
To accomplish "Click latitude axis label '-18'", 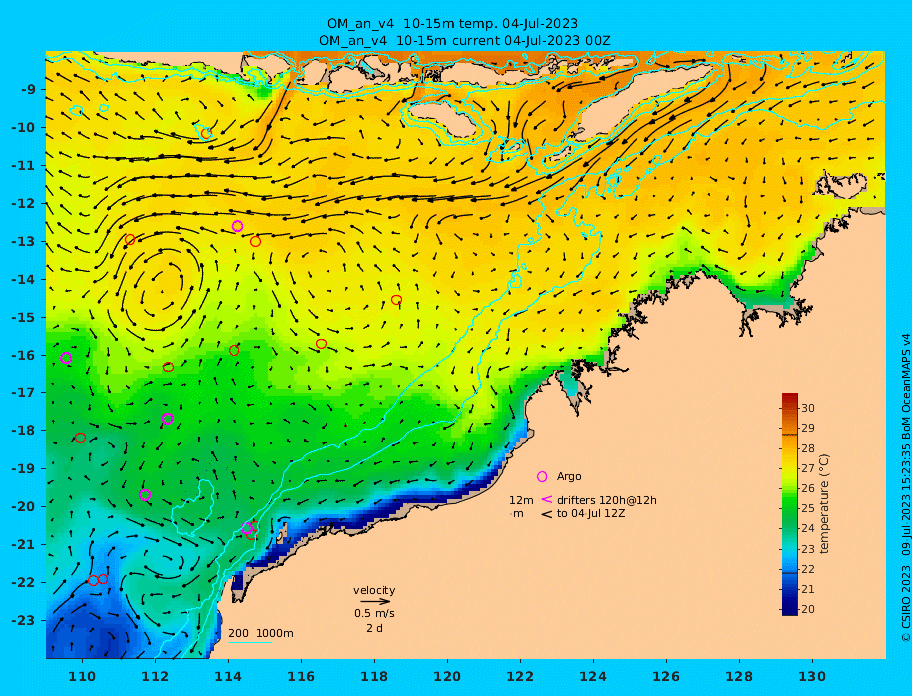I will click(24, 431).
